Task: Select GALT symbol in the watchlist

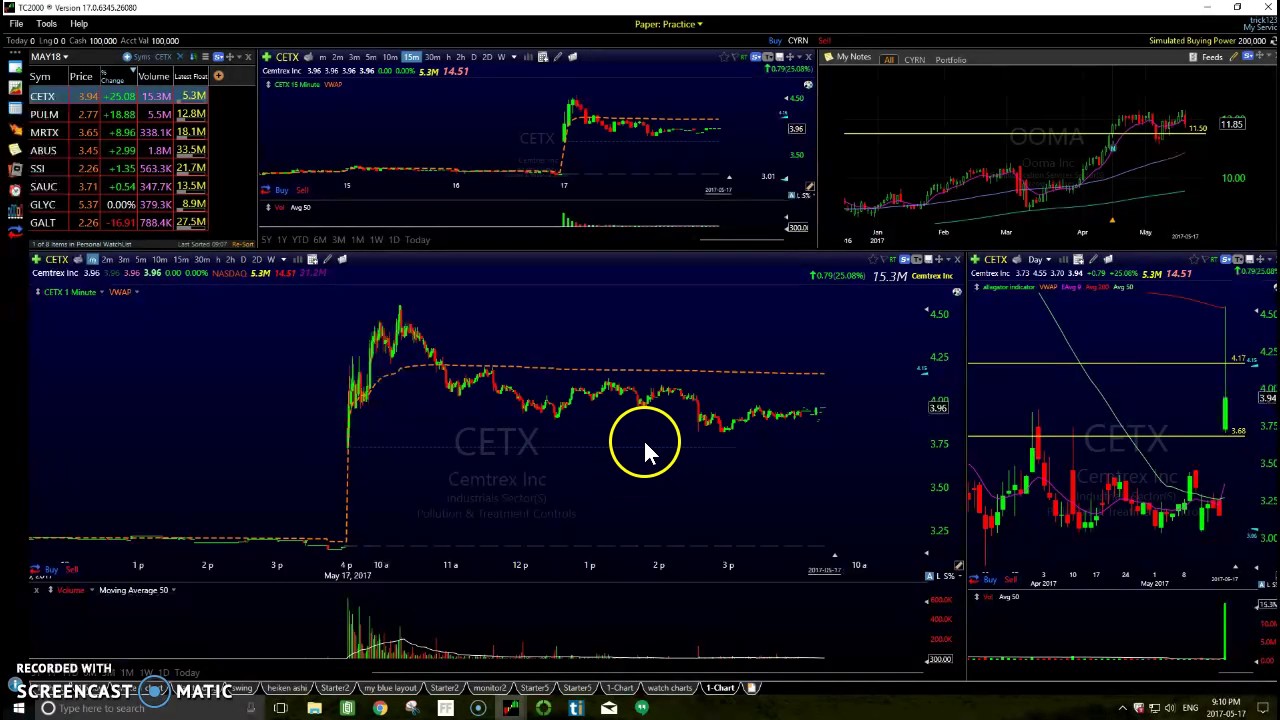Action: click(x=42, y=222)
